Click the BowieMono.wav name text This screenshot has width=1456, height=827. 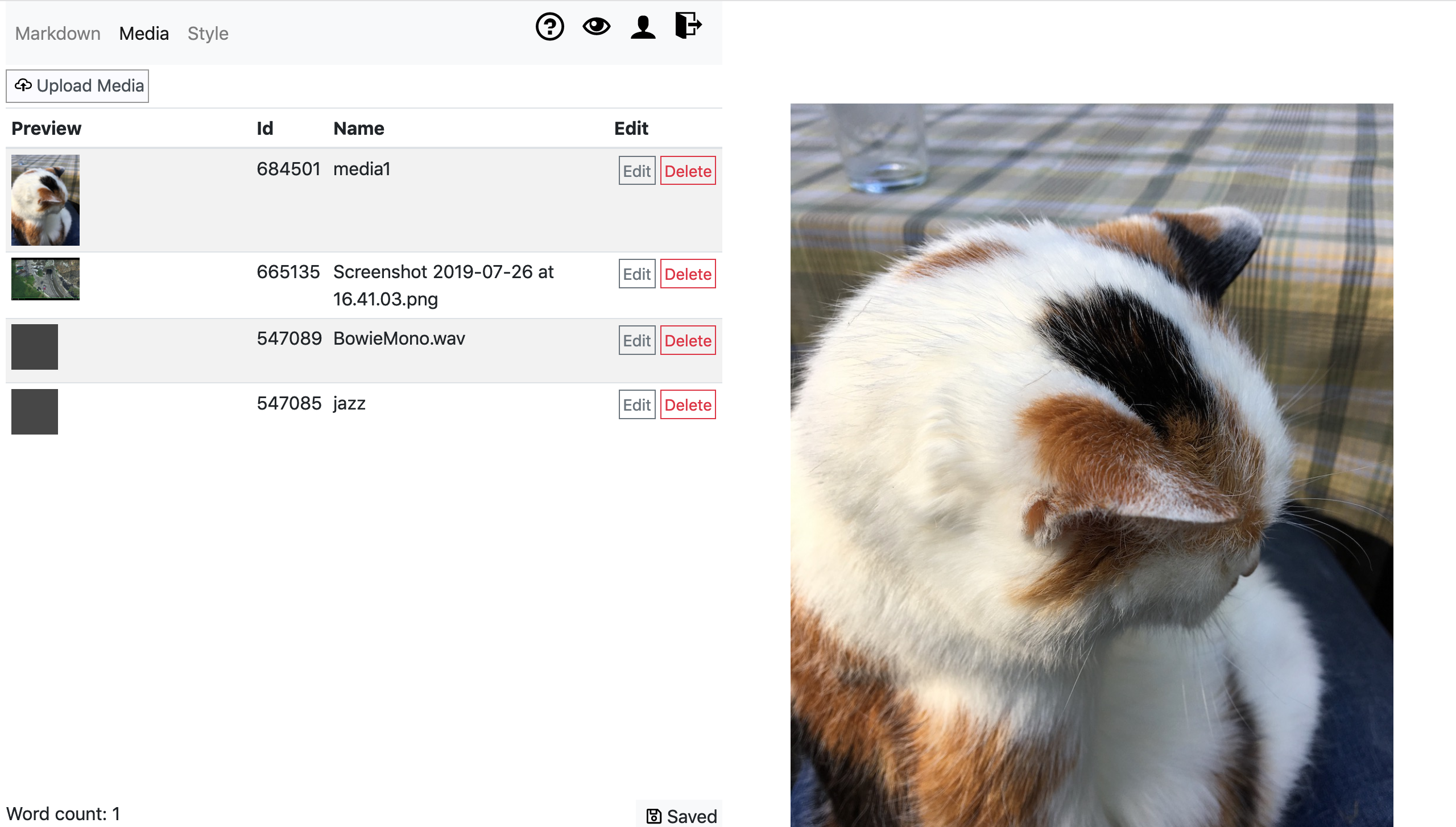click(x=399, y=338)
